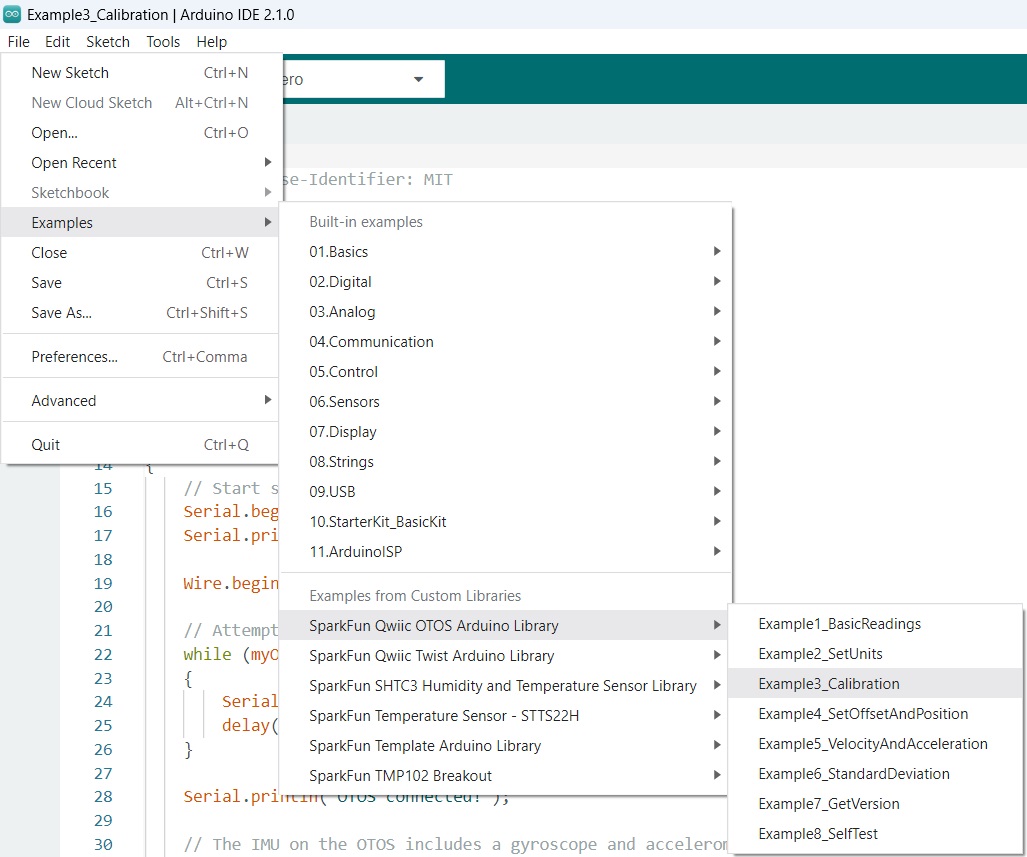Choose Example8_SelfTest example
The width and height of the screenshot is (1027, 857).
tap(818, 834)
